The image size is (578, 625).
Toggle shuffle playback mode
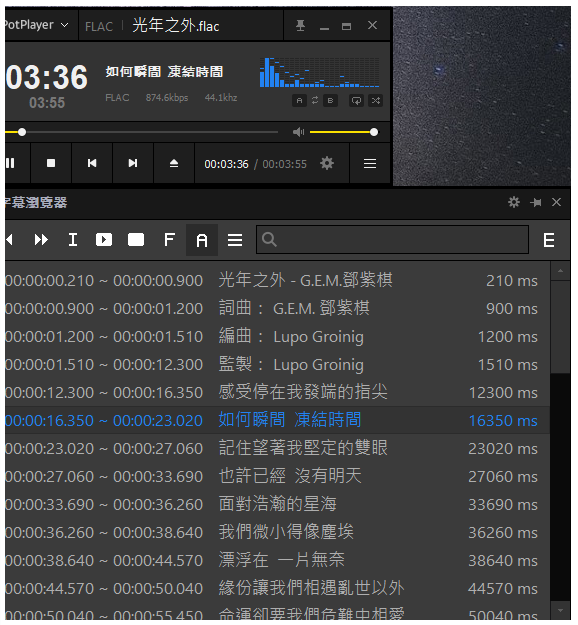pos(376,100)
